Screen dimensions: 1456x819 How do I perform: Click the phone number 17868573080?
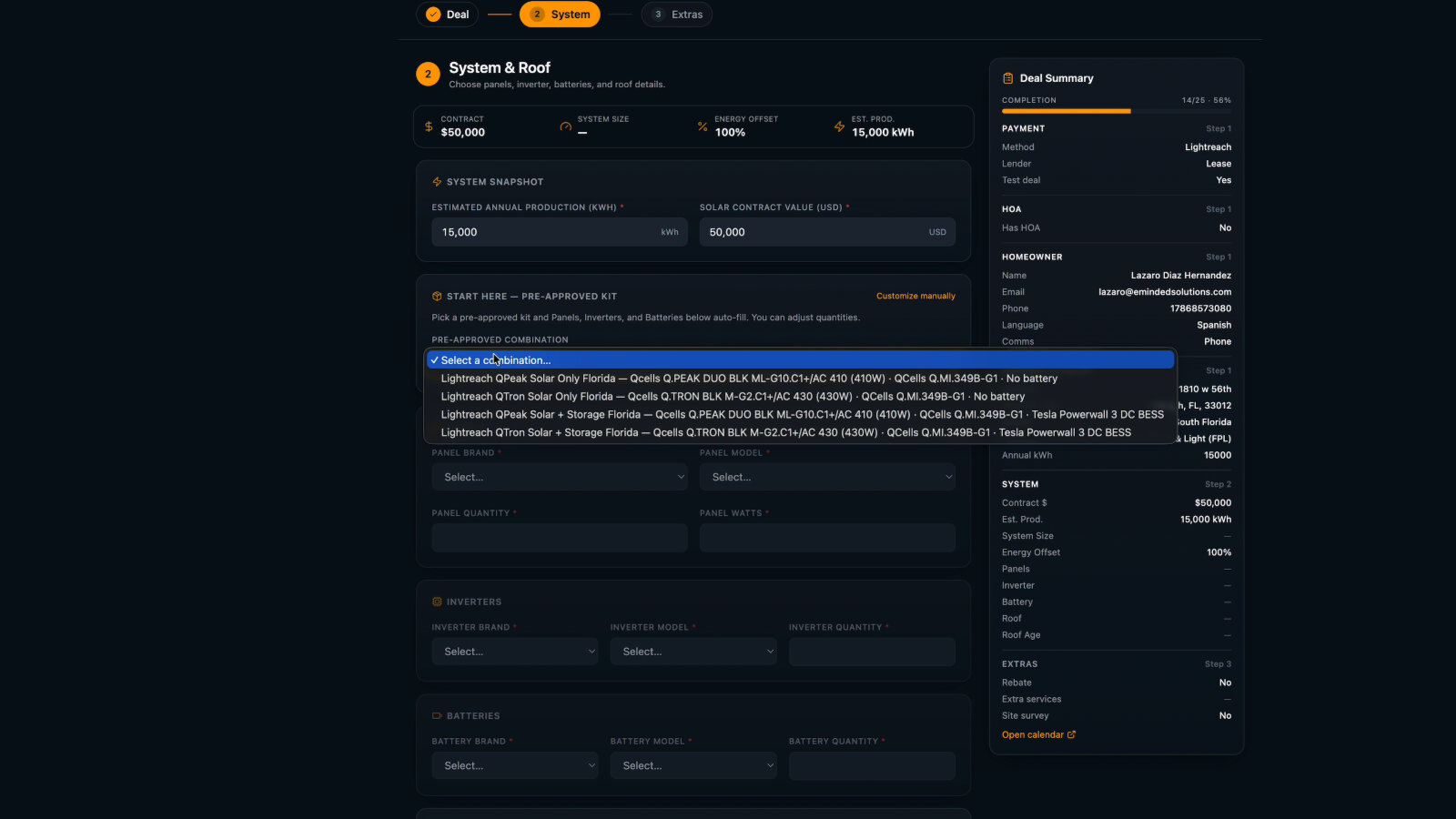point(1200,308)
